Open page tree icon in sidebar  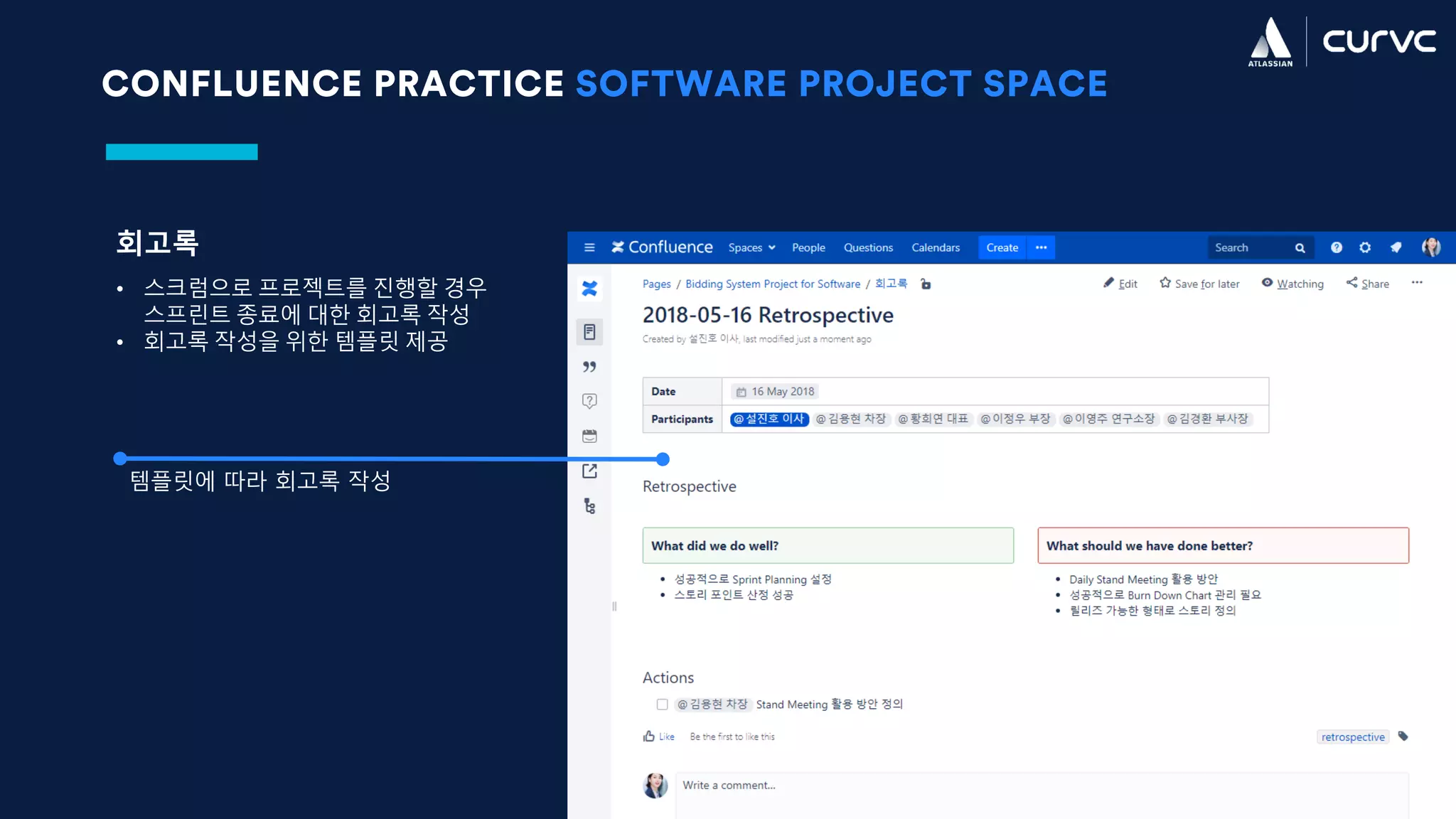589,505
